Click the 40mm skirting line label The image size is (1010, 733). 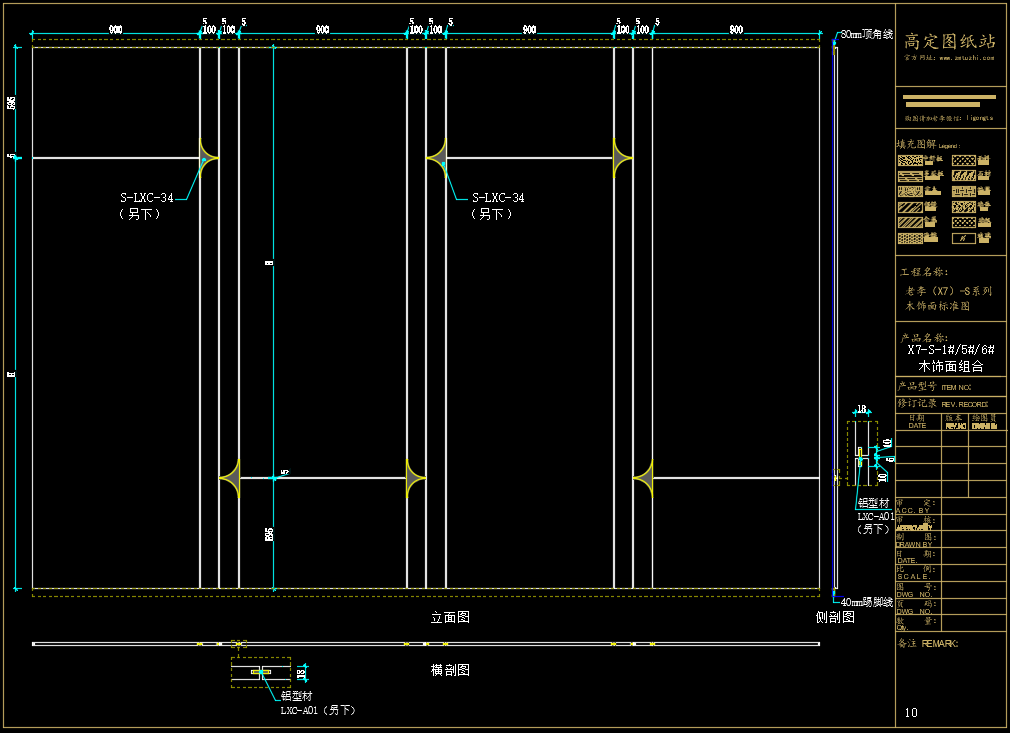pyautogui.click(x=866, y=603)
